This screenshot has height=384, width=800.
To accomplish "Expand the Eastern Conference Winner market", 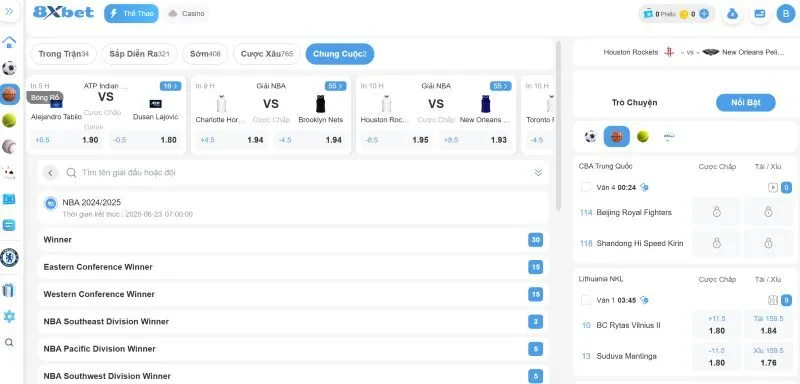I will click(x=293, y=267).
